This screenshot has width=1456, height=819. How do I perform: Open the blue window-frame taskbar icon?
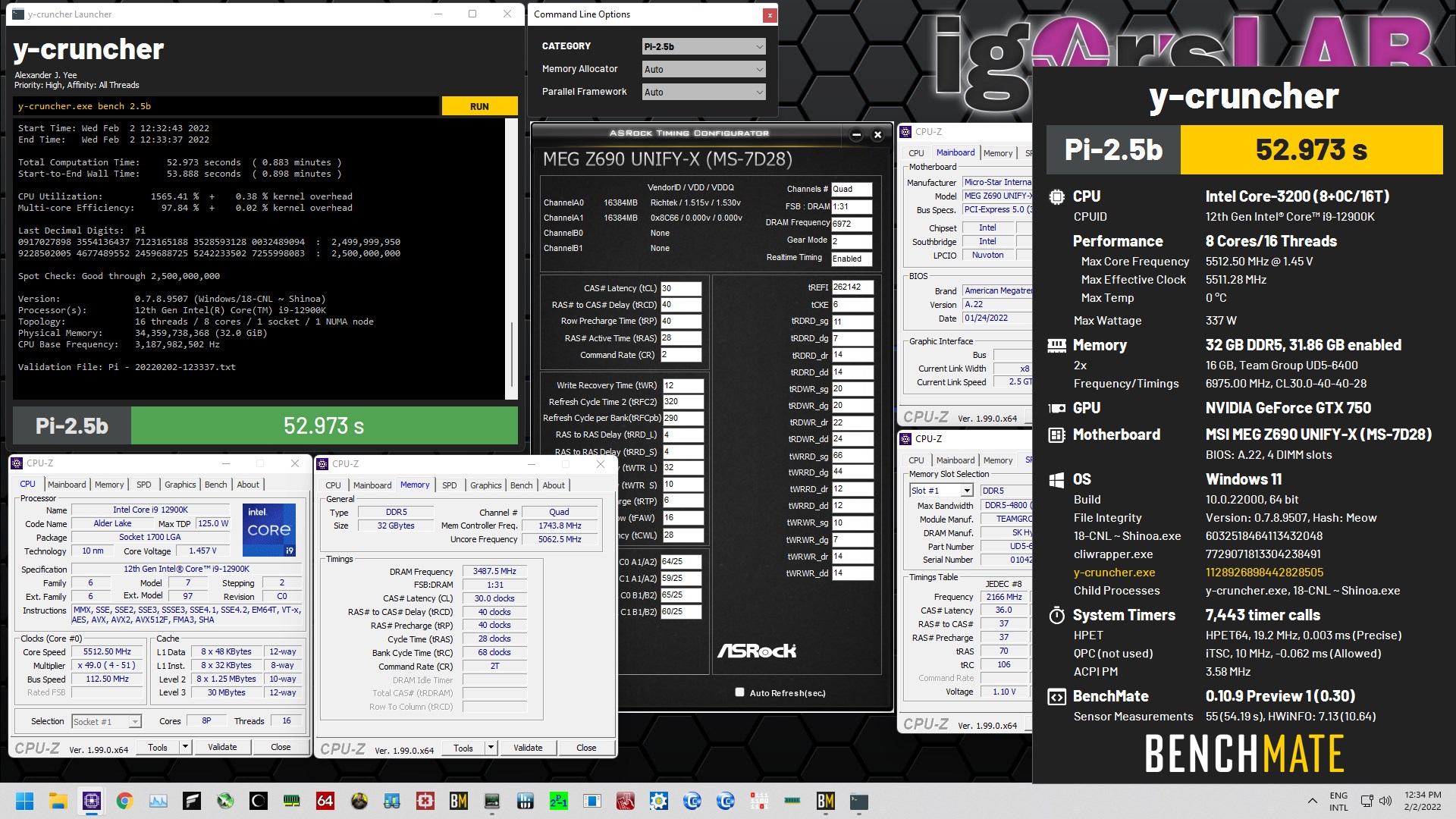(591, 801)
